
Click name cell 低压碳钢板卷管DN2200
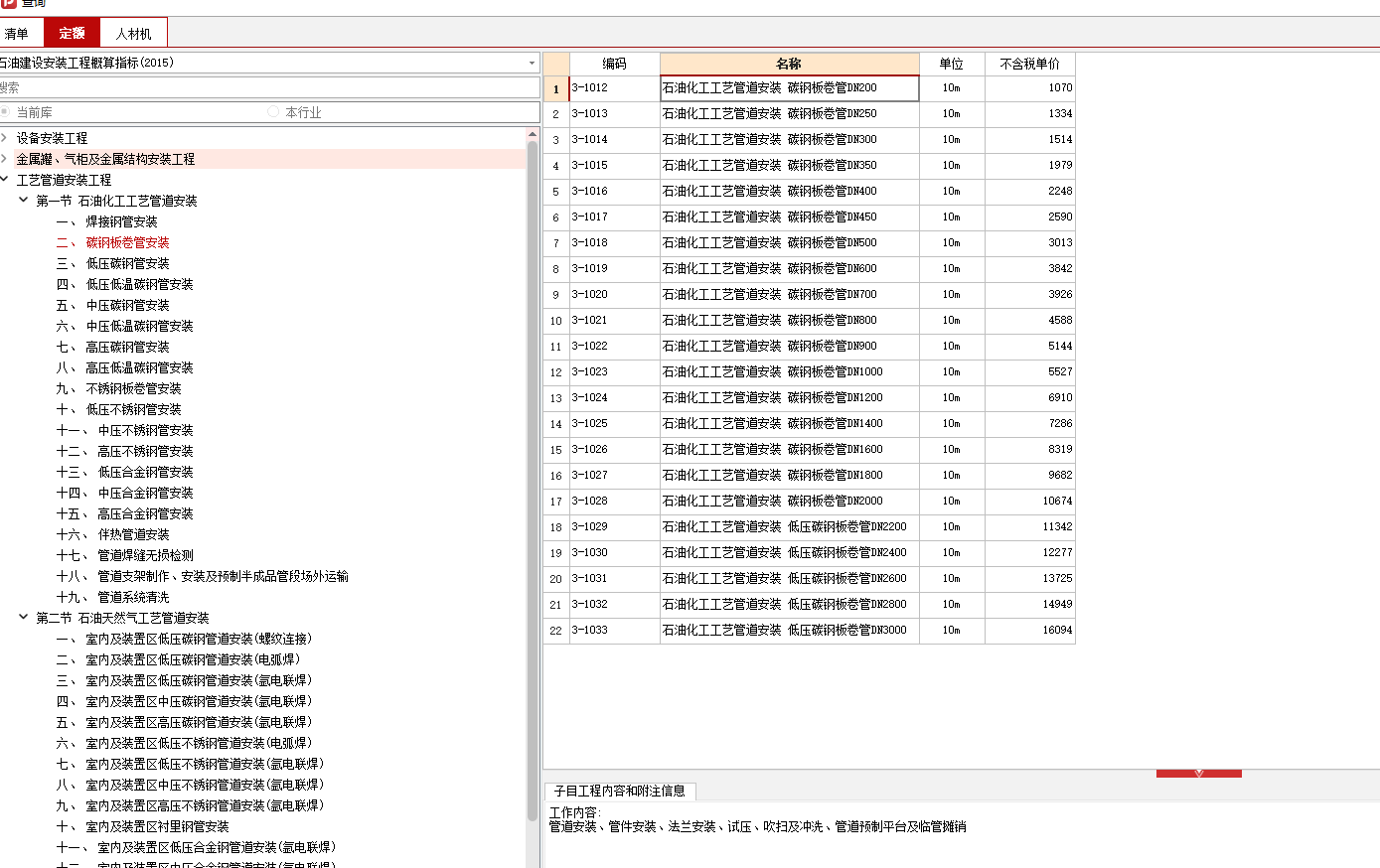pyautogui.click(x=789, y=526)
